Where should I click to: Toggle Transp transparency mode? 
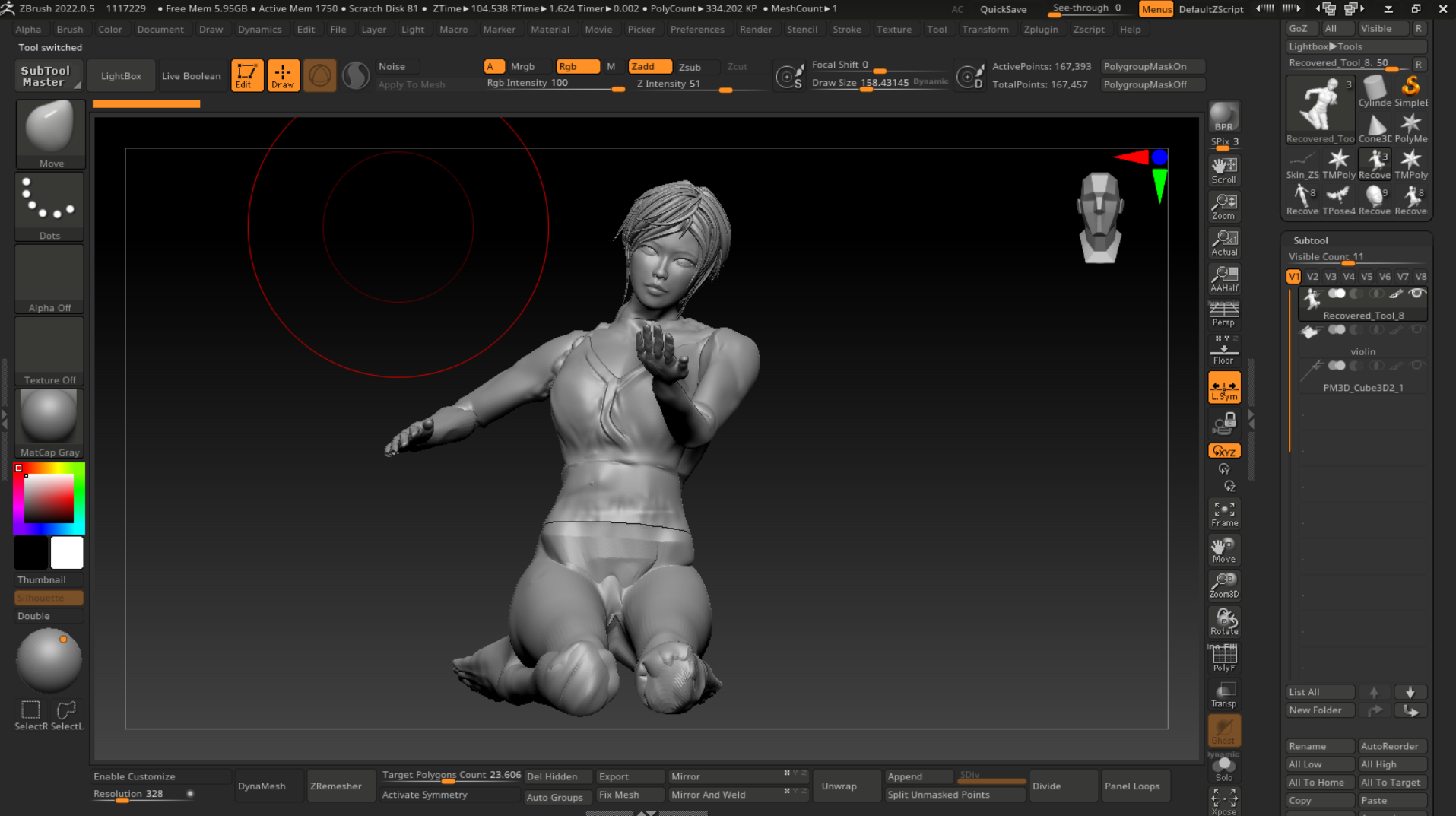(1223, 694)
